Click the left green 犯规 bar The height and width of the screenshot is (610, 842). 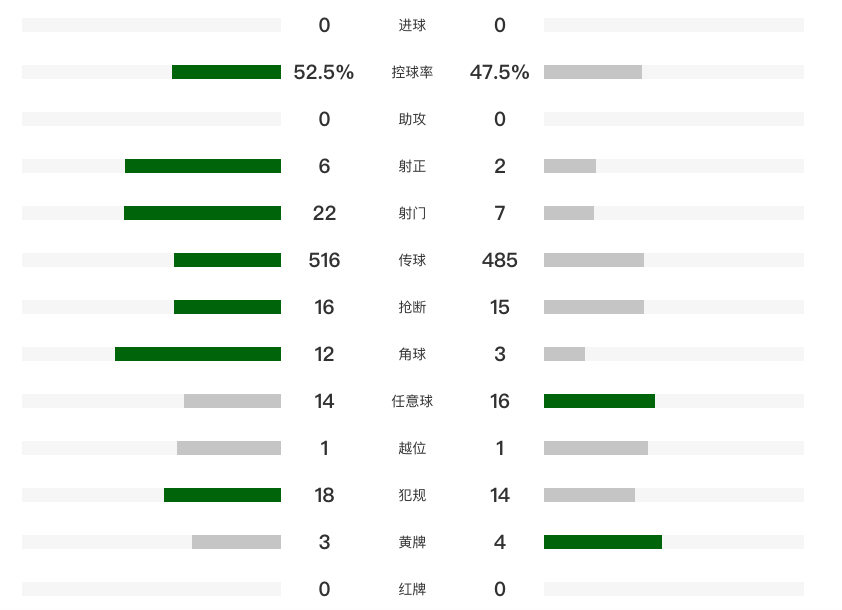pyautogui.click(x=222, y=495)
